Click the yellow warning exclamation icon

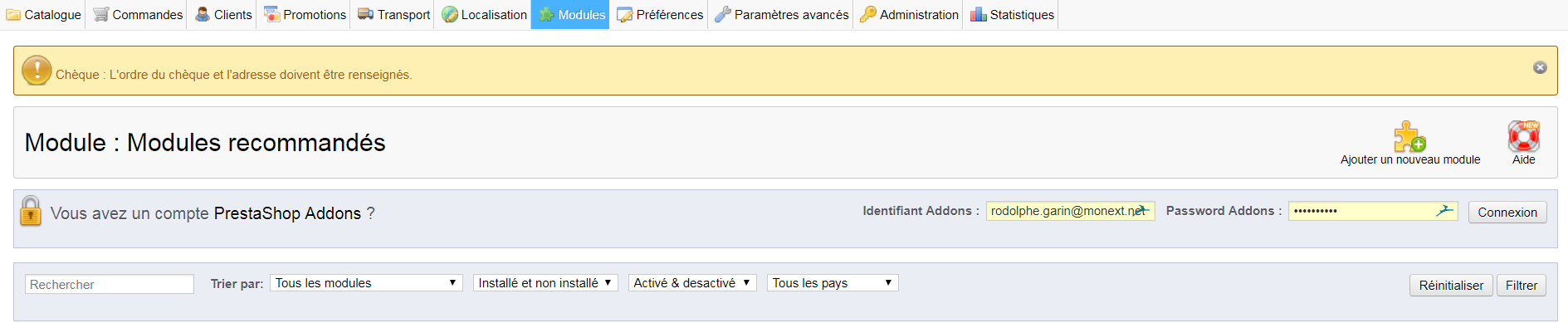pyautogui.click(x=37, y=71)
